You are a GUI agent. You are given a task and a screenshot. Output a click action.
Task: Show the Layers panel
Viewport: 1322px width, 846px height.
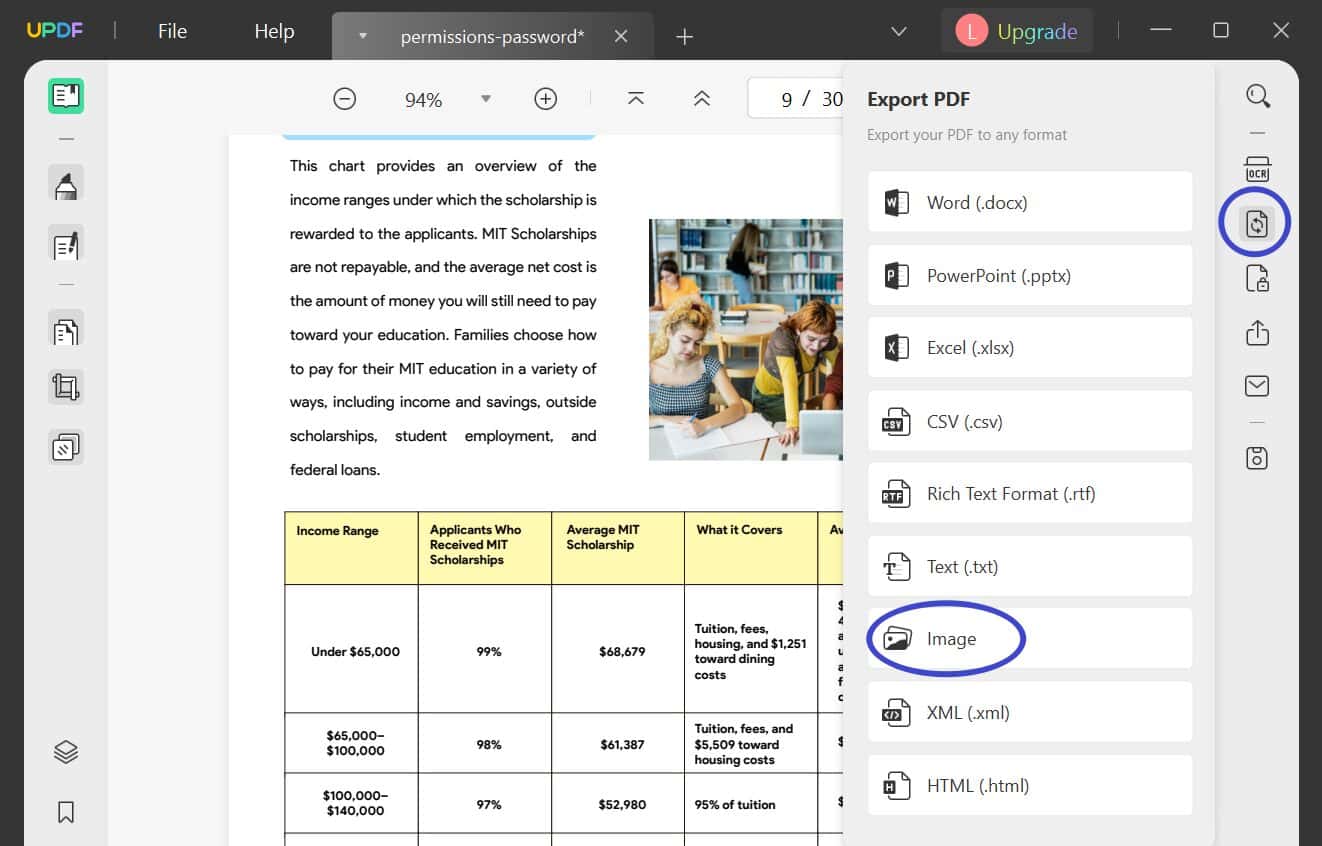[66, 752]
